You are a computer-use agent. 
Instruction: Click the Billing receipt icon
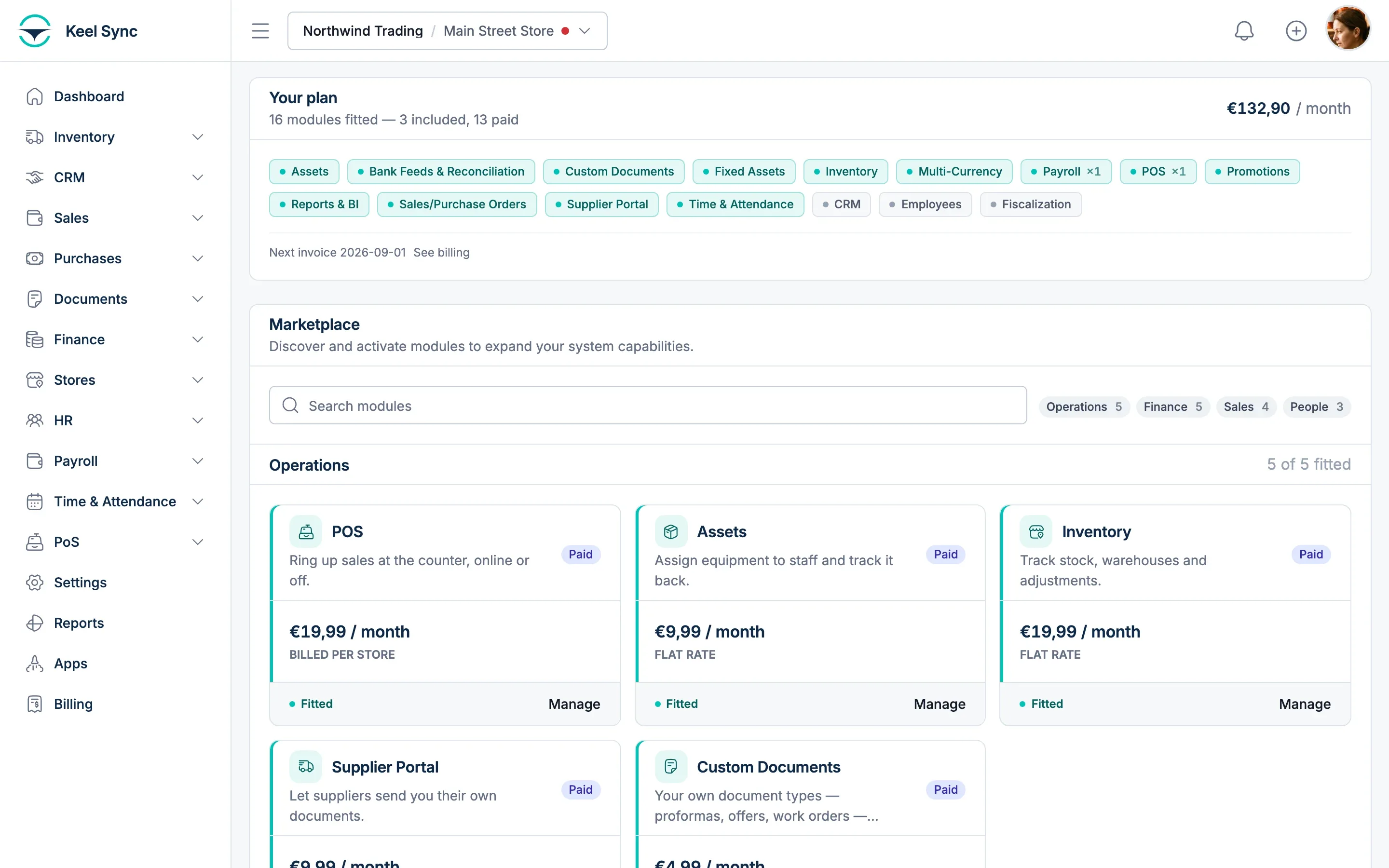(34, 704)
